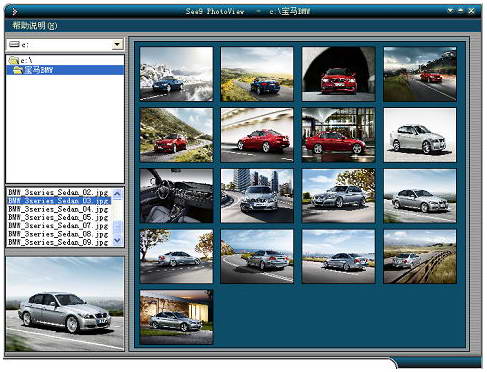Select file BMW_3series_Sedan_08.jpg
This screenshot has width=487, height=372.
coord(58,234)
